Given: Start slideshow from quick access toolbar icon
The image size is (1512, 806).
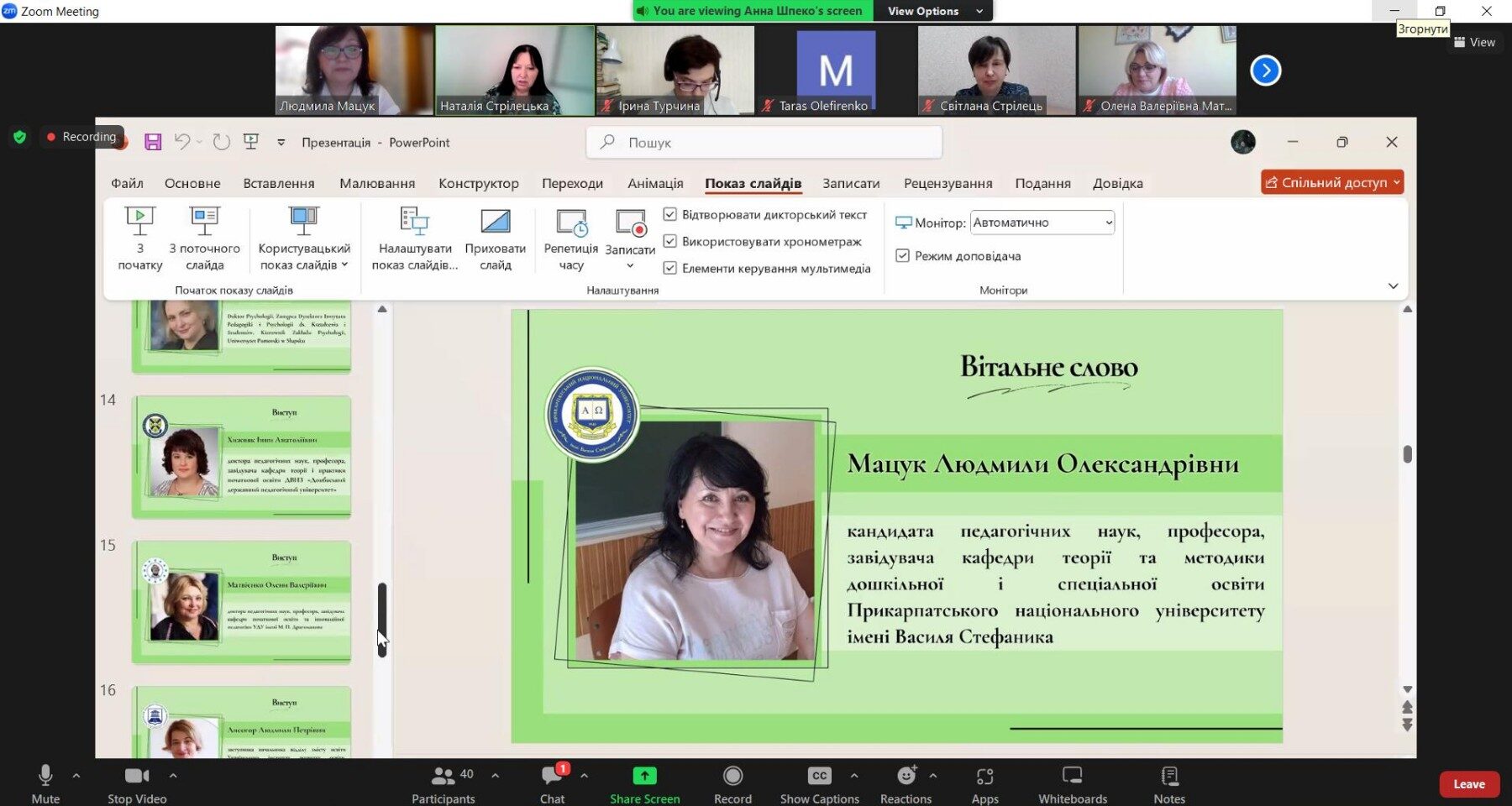Looking at the screenshot, I should click(x=250, y=142).
